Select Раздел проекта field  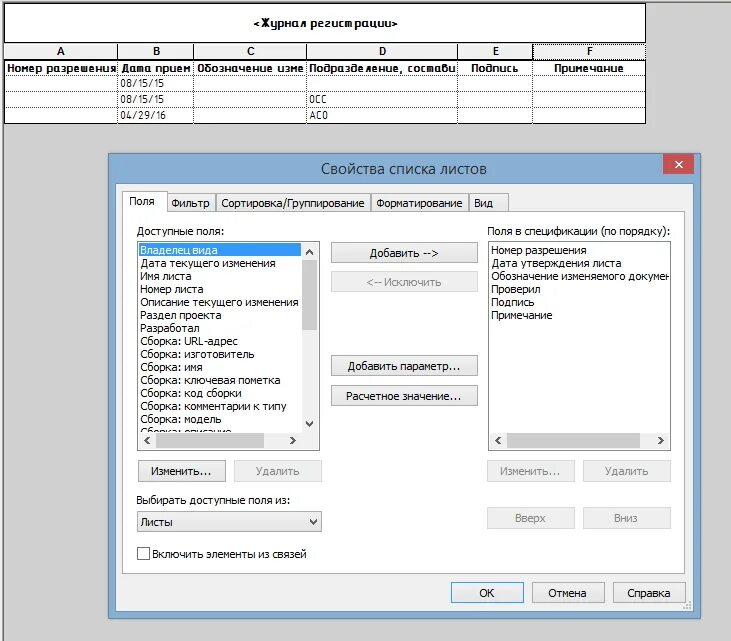pyautogui.click(x=220, y=315)
